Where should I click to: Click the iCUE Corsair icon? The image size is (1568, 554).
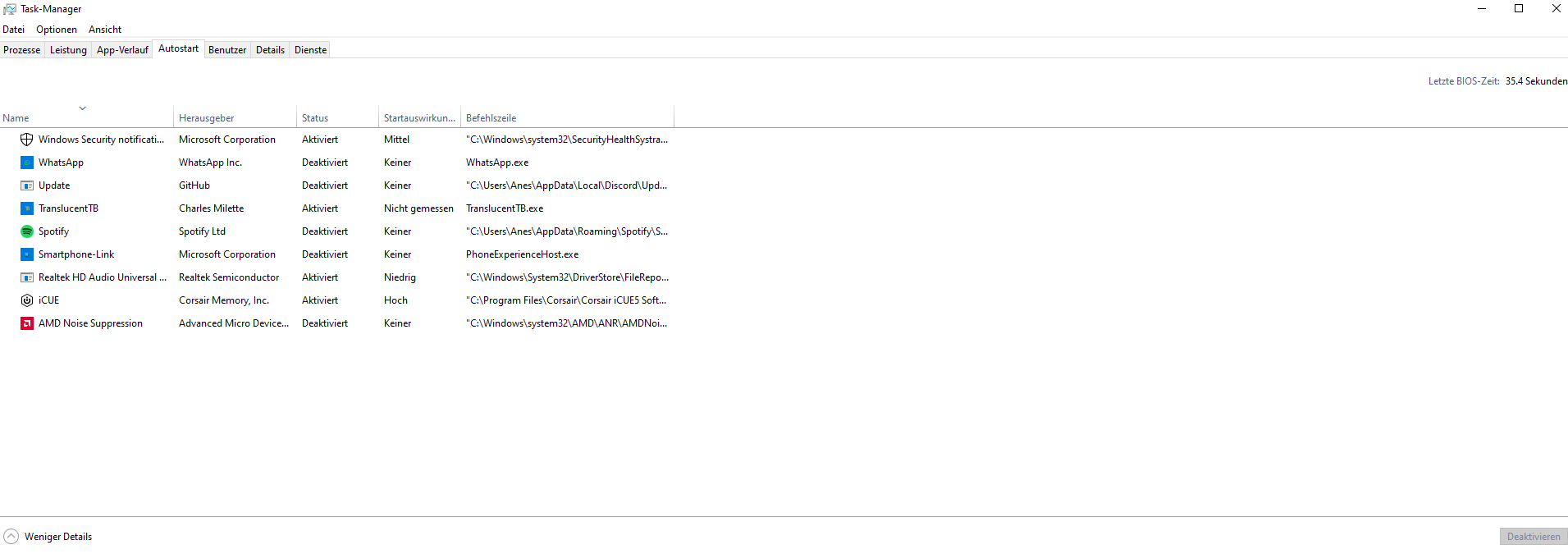click(x=27, y=300)
